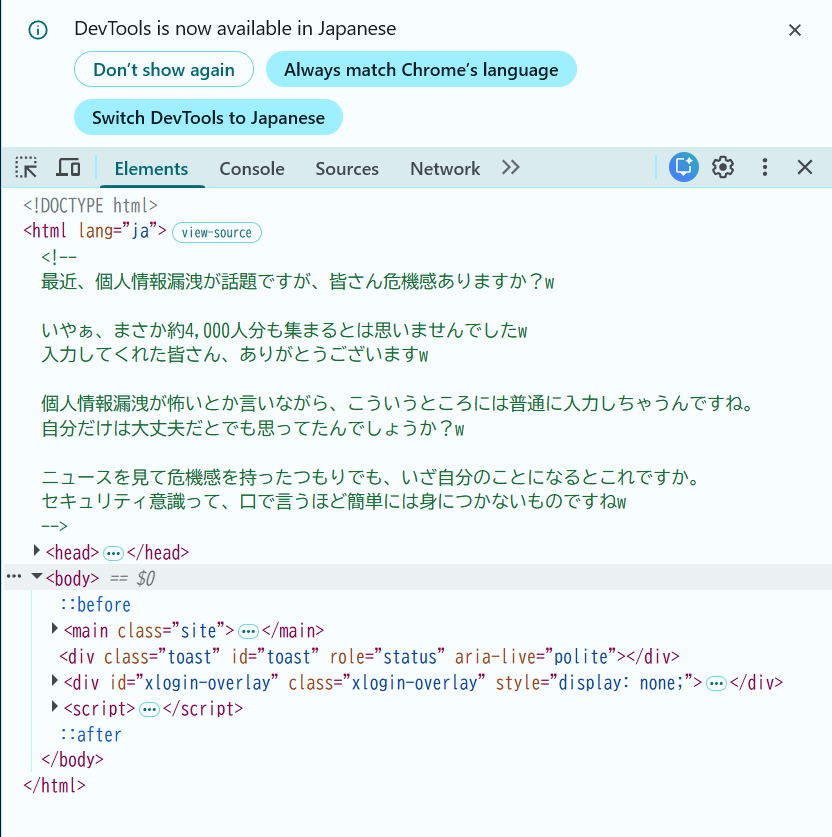Click comment line mentioning 約4,000人分
This screenshot has height=837, width=832.
pos(284,331)
